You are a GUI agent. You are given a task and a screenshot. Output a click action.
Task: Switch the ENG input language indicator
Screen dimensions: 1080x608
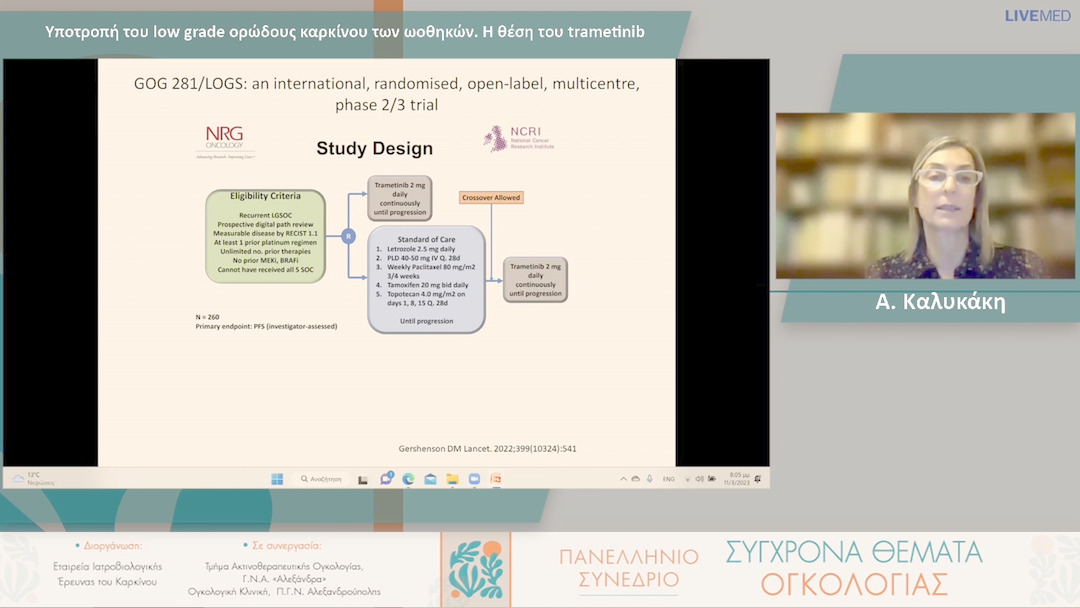[669, 479]
